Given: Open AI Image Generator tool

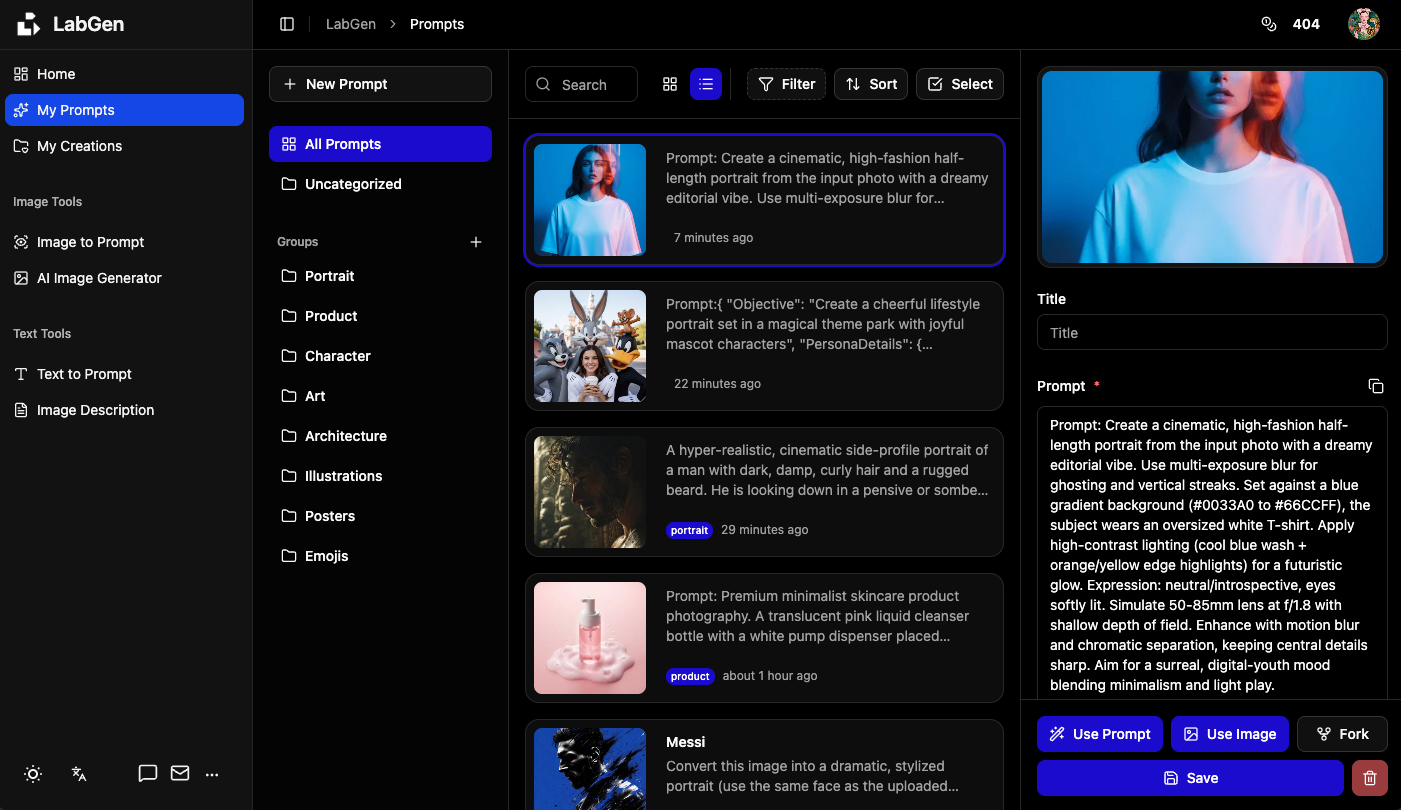Looking at the screenshot, I should click(99, 278).
